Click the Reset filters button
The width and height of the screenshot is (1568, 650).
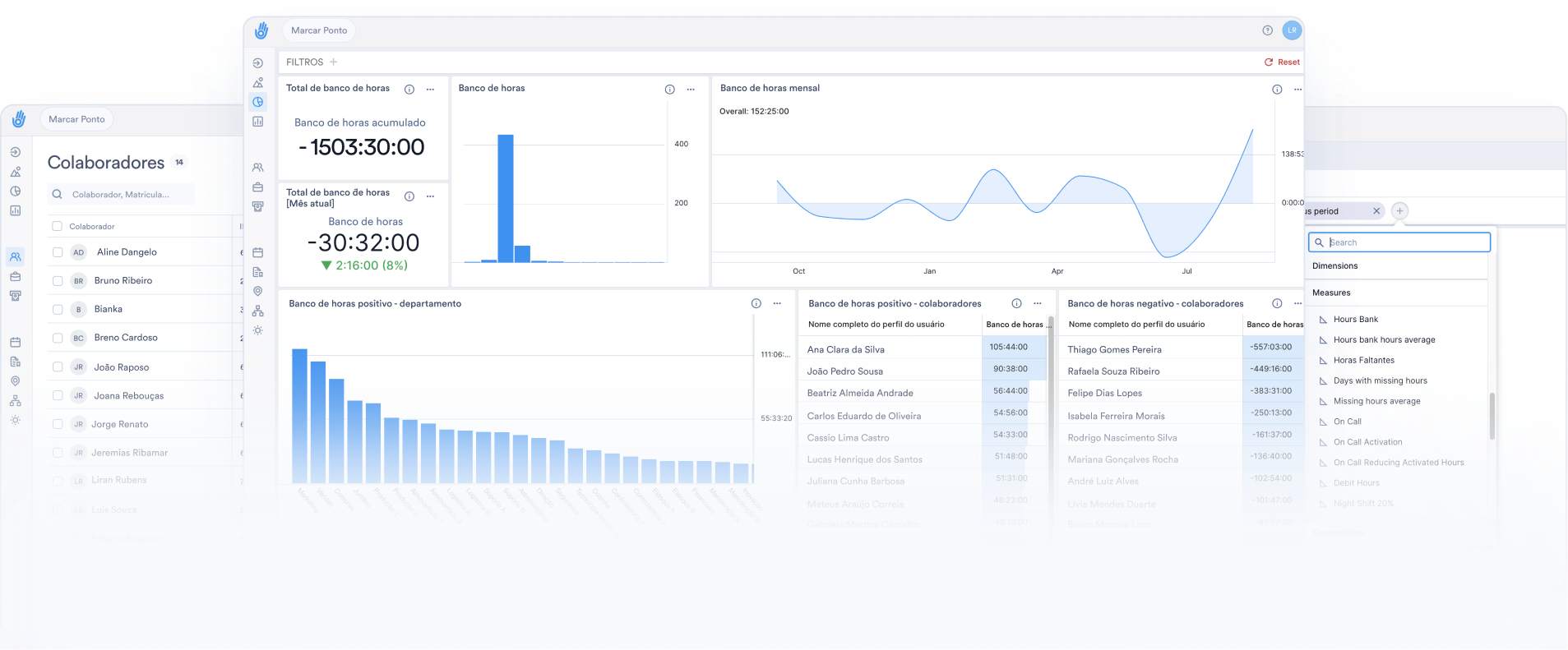(x=1282, y=62)
